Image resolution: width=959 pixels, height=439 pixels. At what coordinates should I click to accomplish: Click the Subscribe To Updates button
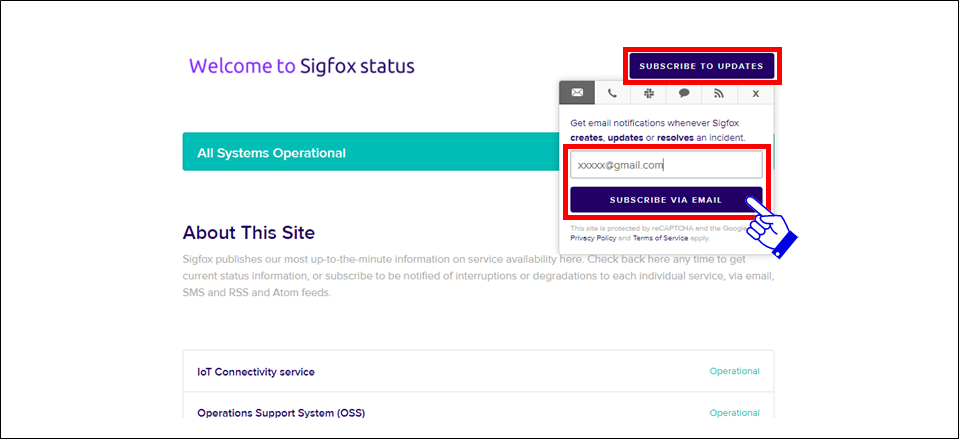[x=701, y=66]
